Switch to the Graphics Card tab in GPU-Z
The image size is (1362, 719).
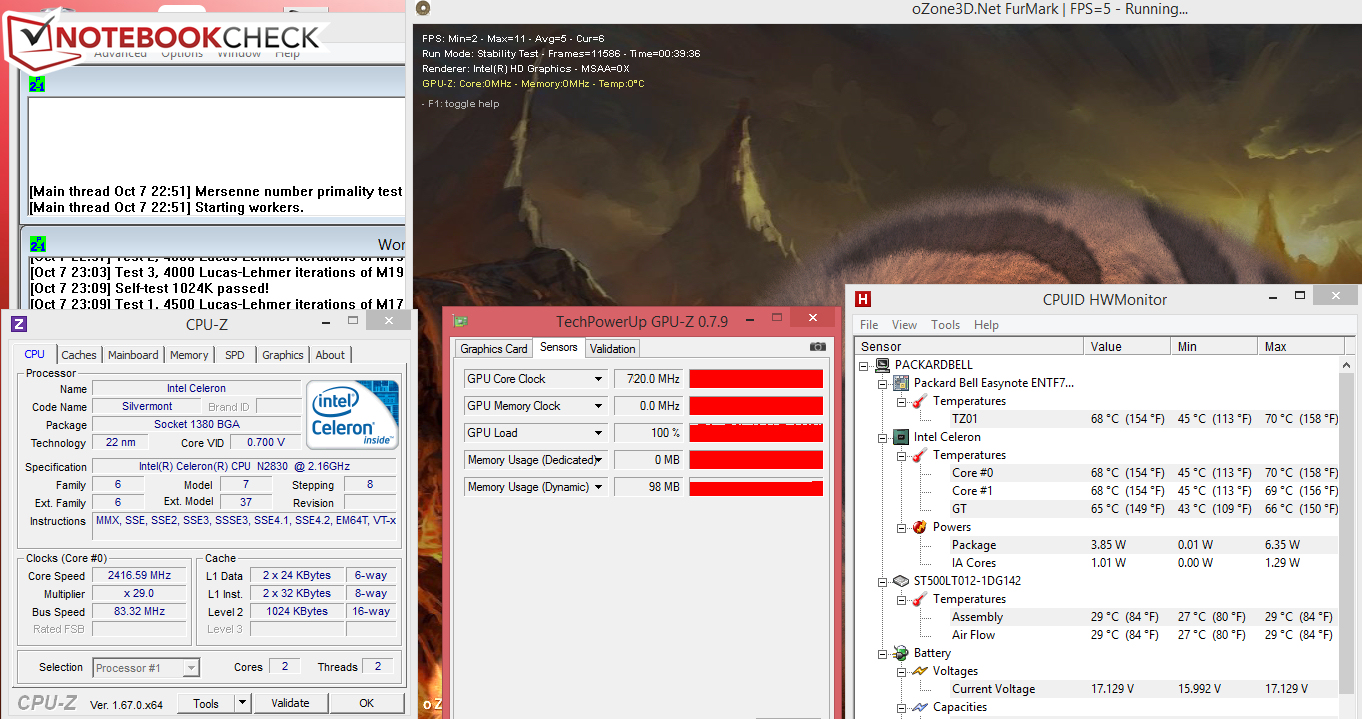coord(494,349)
